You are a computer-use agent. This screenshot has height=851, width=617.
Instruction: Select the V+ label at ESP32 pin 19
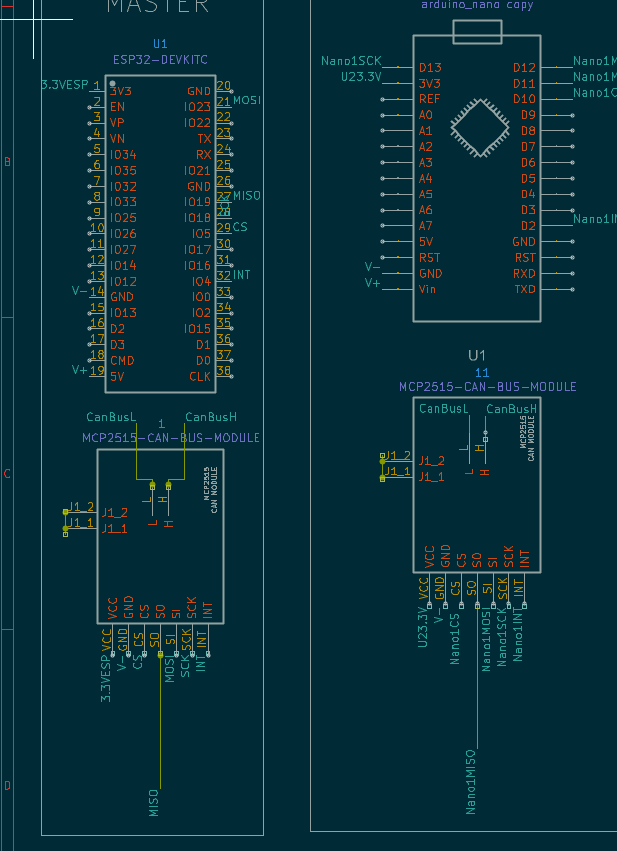pos(79,370)
